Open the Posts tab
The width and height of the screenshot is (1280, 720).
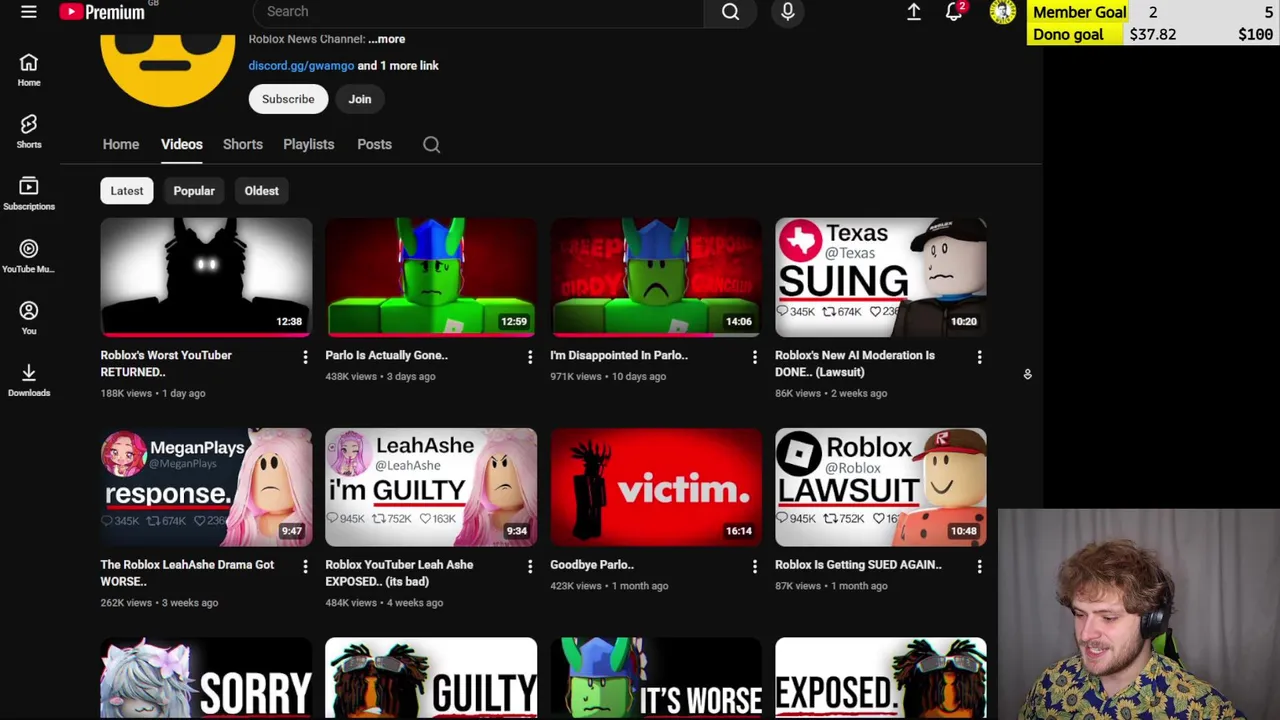point(374,144)
